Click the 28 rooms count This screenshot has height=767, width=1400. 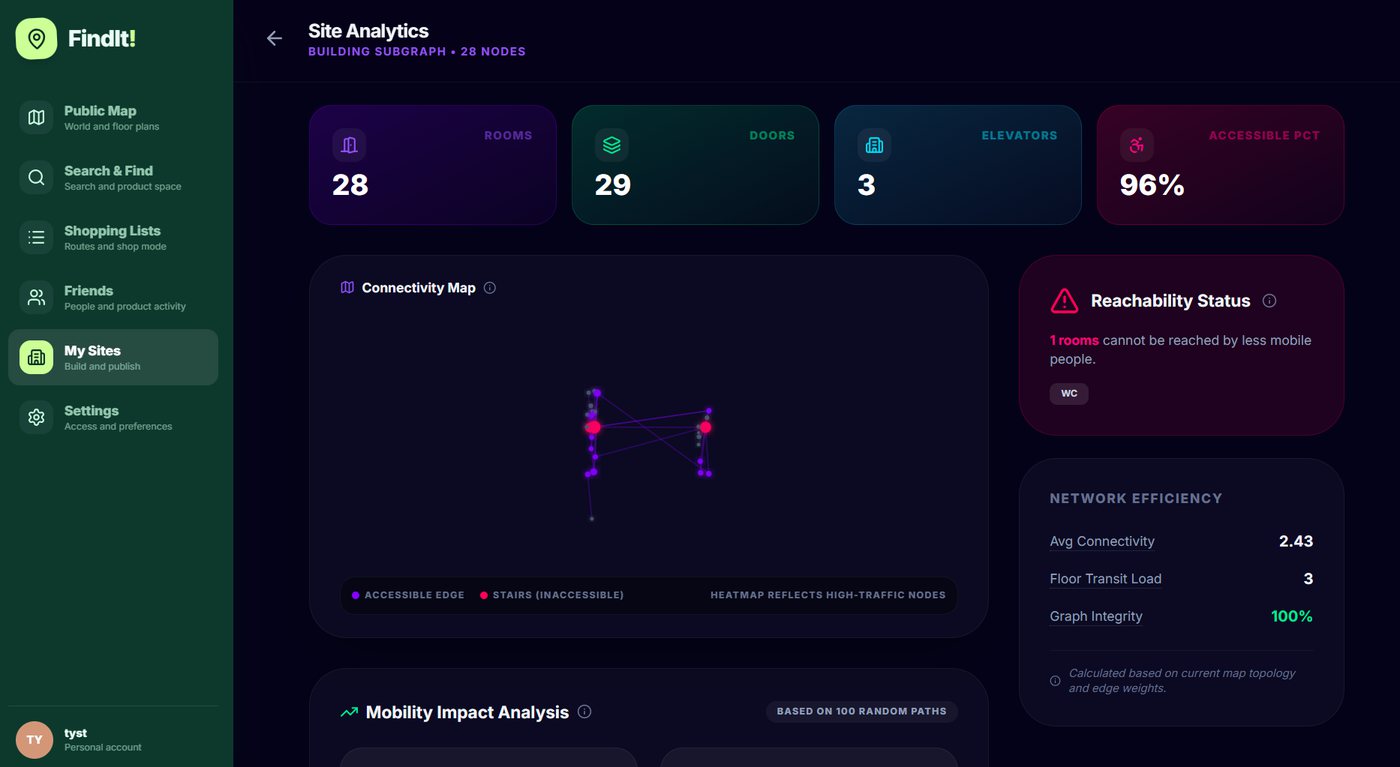click(x=350, y=185)
